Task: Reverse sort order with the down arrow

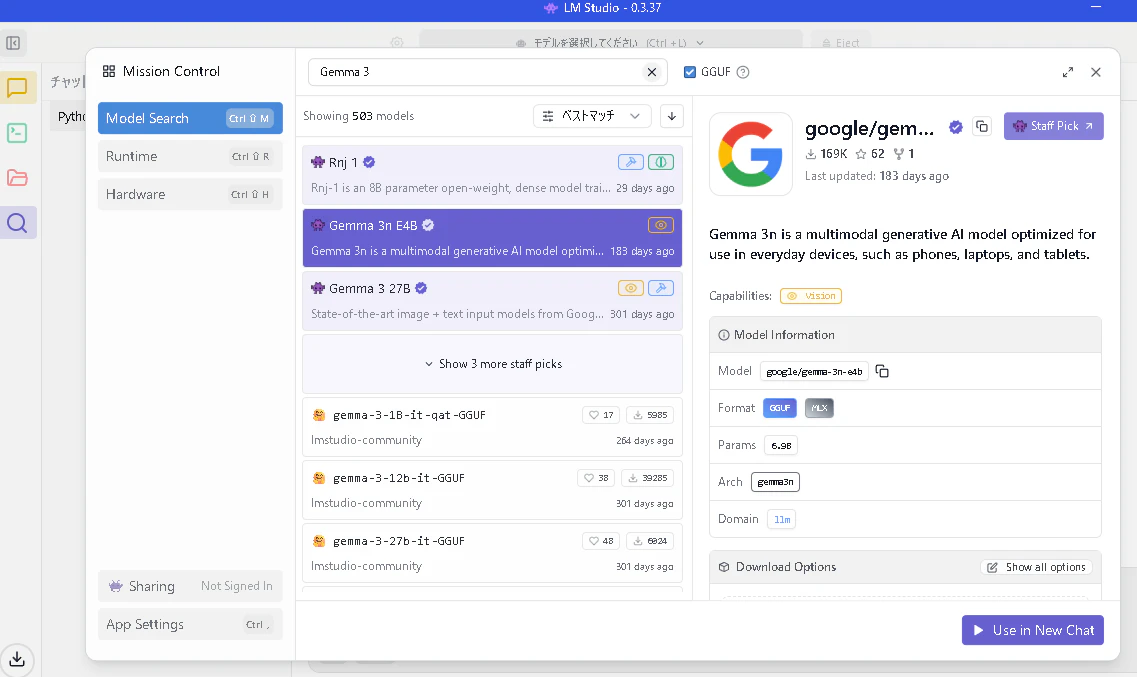Action: (671, 116)
